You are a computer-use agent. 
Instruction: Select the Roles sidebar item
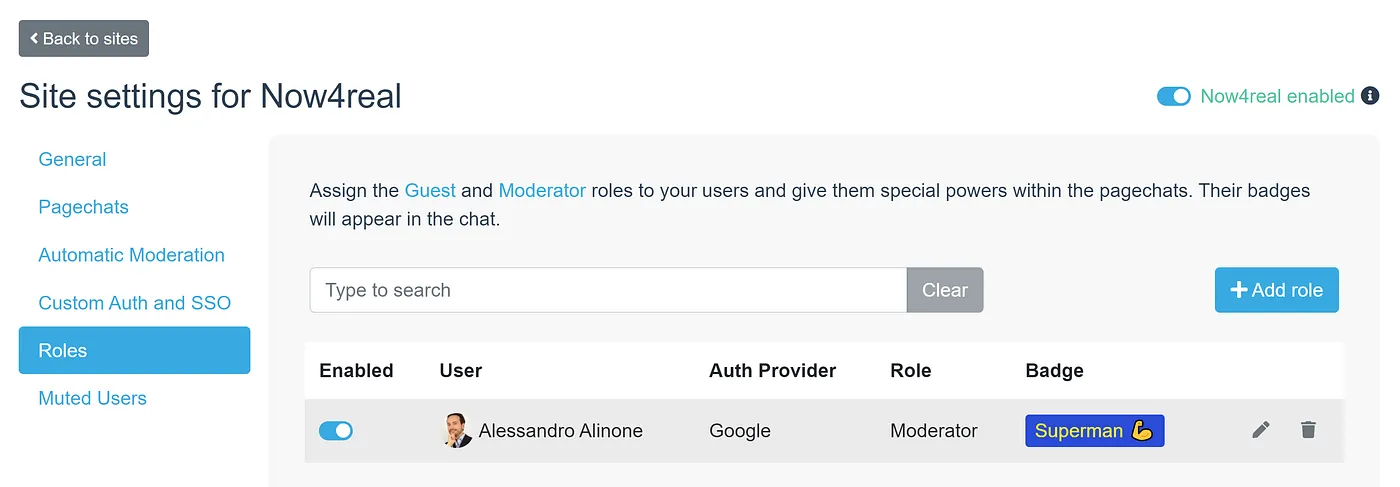point(134,350)
